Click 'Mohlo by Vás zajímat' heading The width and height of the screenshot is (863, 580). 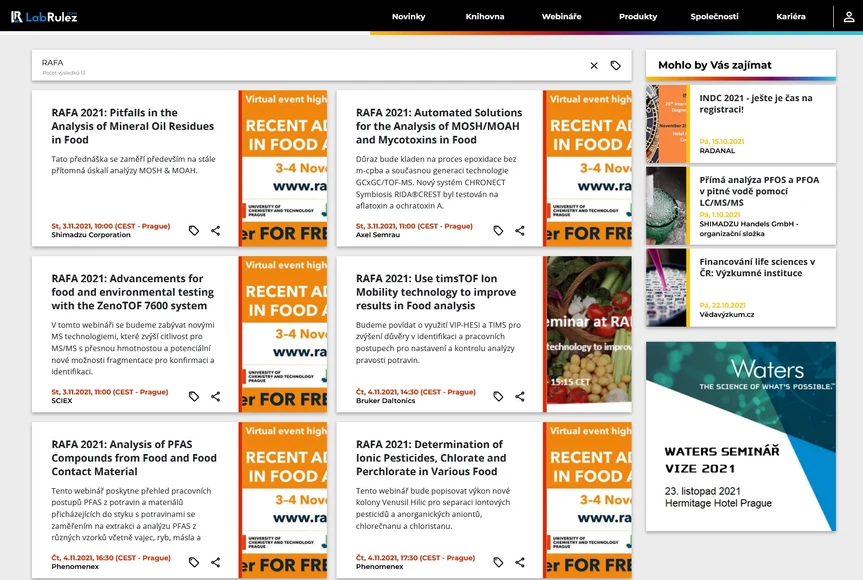tap(715, 65)
